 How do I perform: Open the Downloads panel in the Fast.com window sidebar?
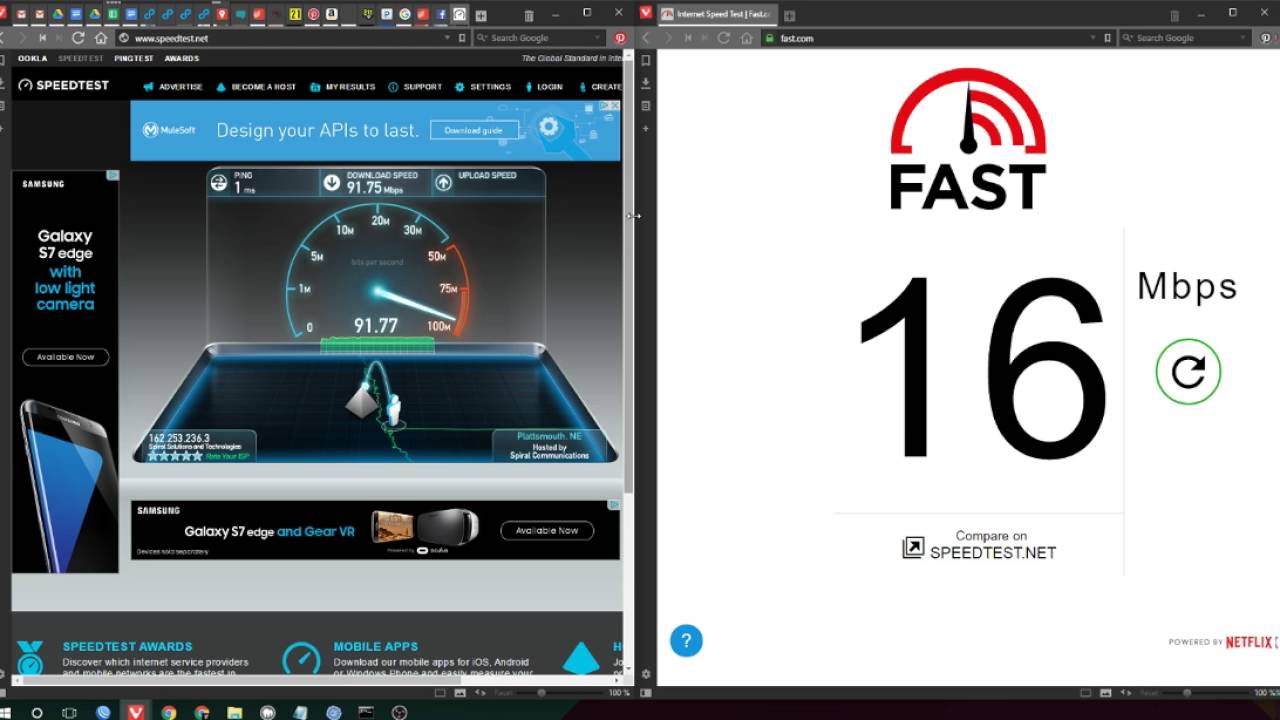[x=646, y=83]
